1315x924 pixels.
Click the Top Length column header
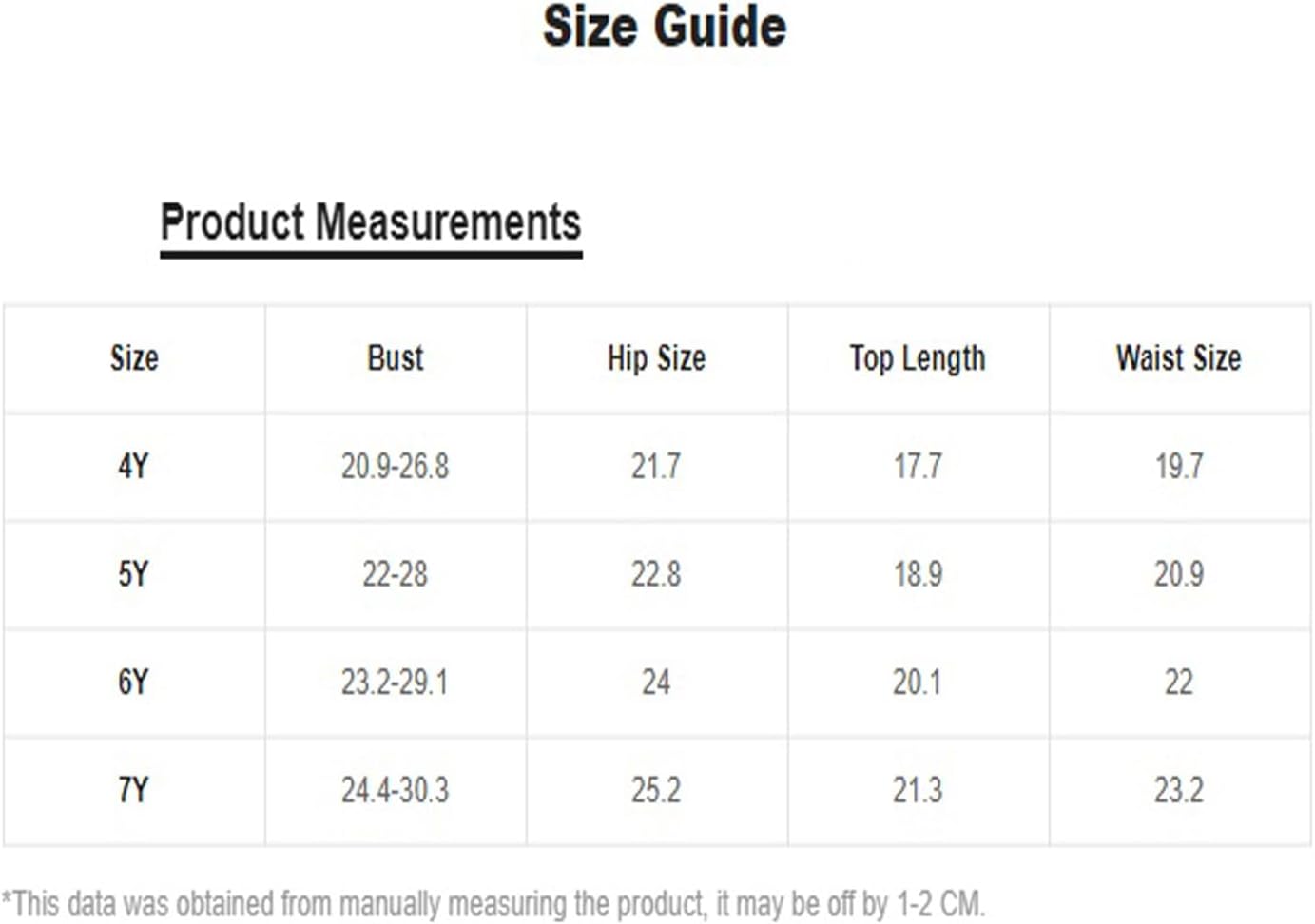tap(918, 358)
